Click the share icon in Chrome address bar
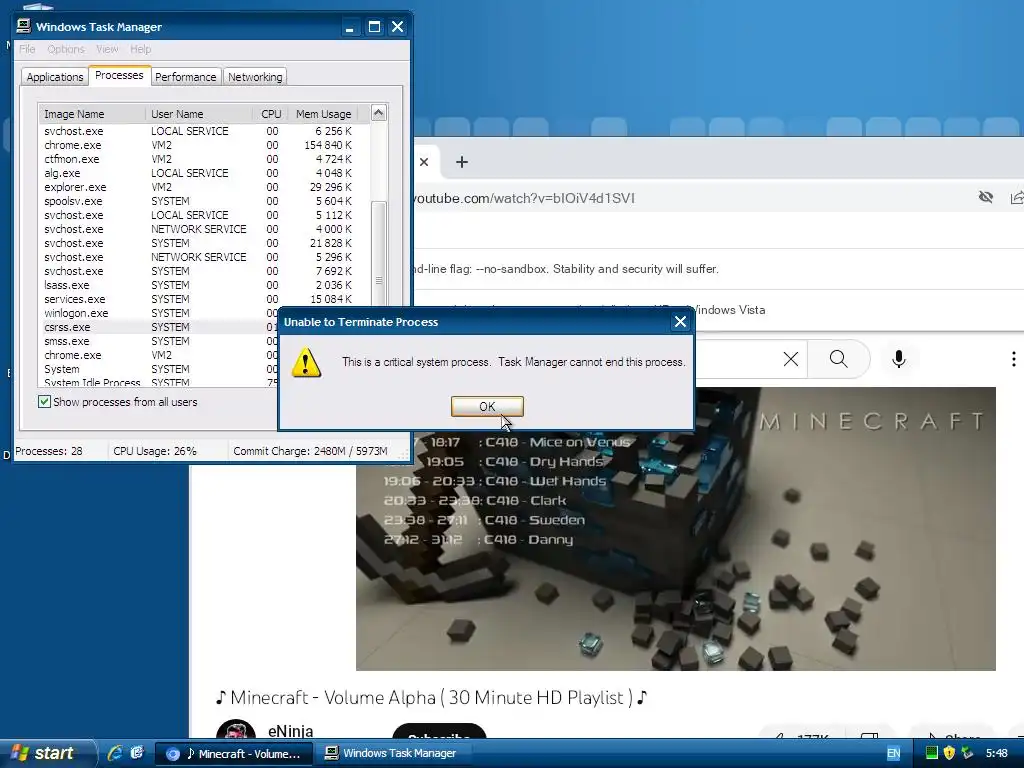The height and width of the screenshot is (768, 1024). pos(1016,197)
